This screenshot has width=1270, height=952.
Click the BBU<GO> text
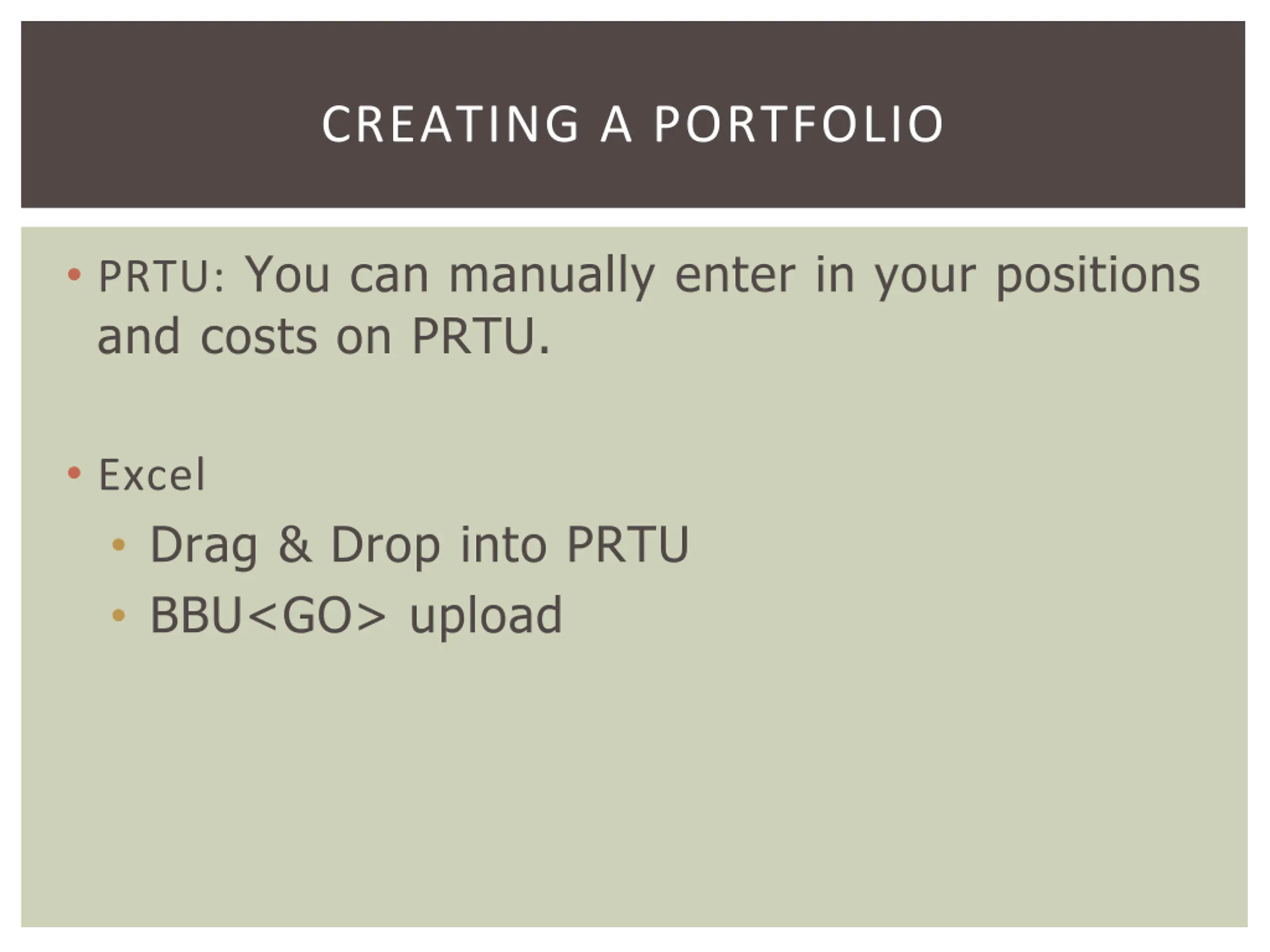pyautogui.click(x=268, y=615)
